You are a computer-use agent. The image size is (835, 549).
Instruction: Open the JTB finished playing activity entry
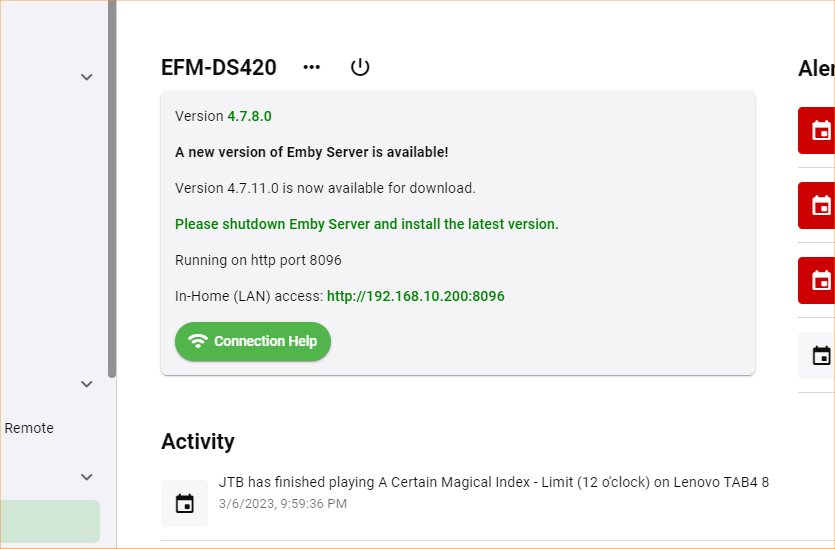tap(493, 482)
